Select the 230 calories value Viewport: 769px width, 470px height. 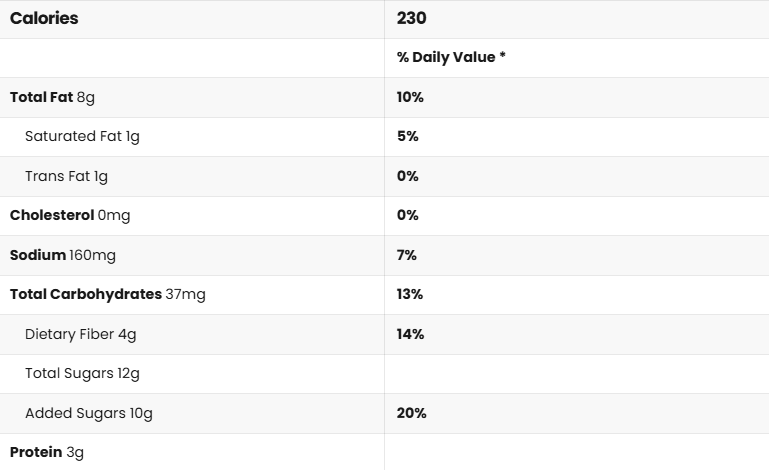[412, 19]
